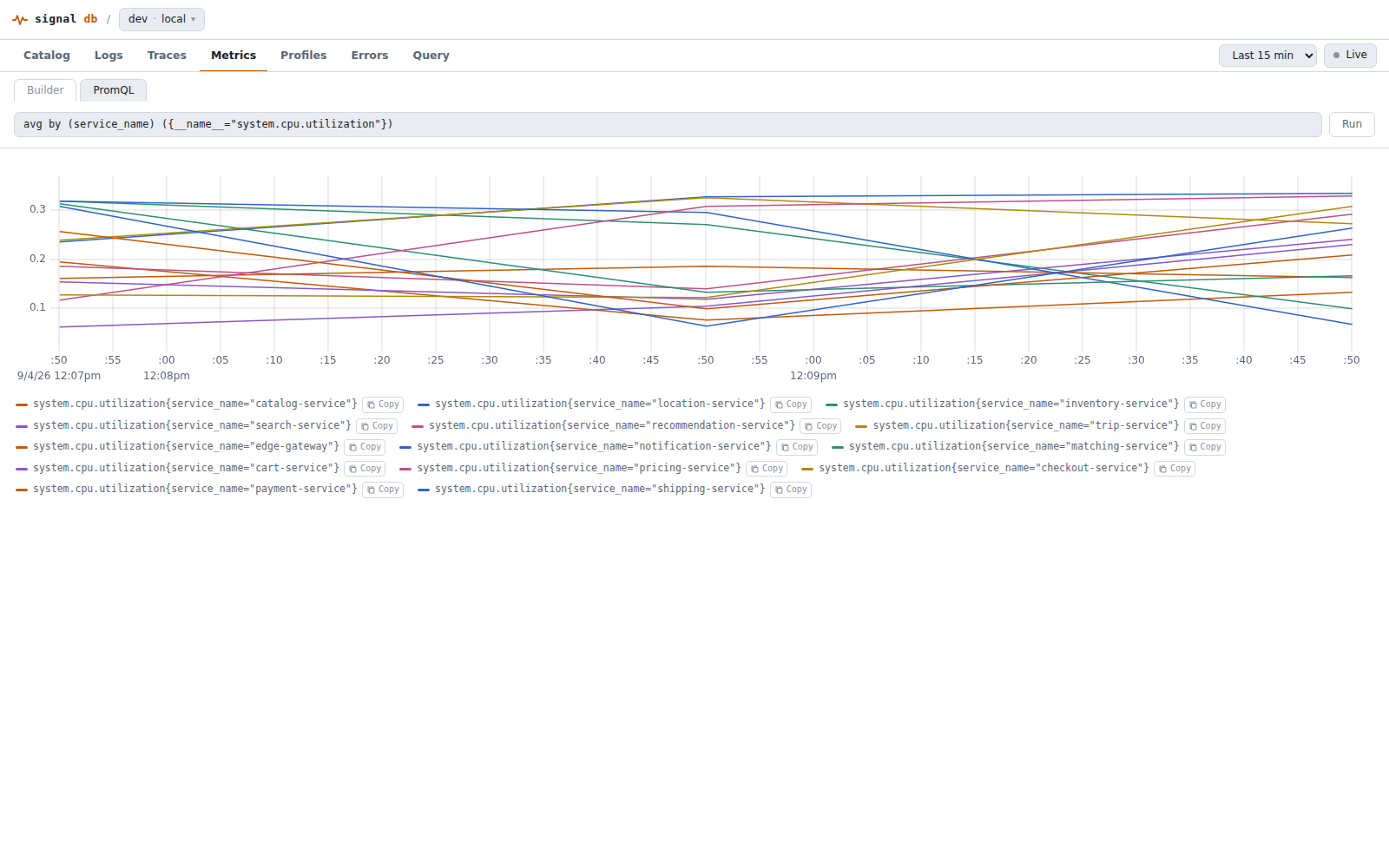The width and height of the screenshot is (1389, 868).
Task: Go to the Traces tab
Action: coord(167,56)
